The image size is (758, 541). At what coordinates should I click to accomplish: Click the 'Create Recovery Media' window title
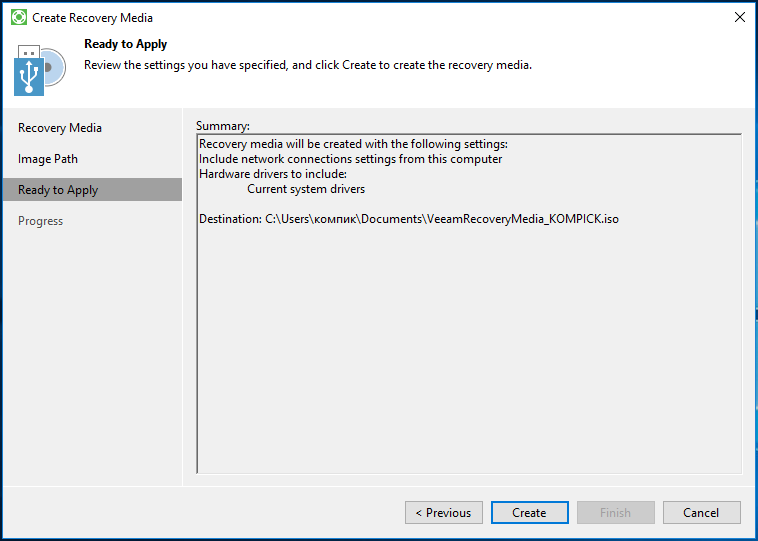pyautogui.click(x=92, y=18)
